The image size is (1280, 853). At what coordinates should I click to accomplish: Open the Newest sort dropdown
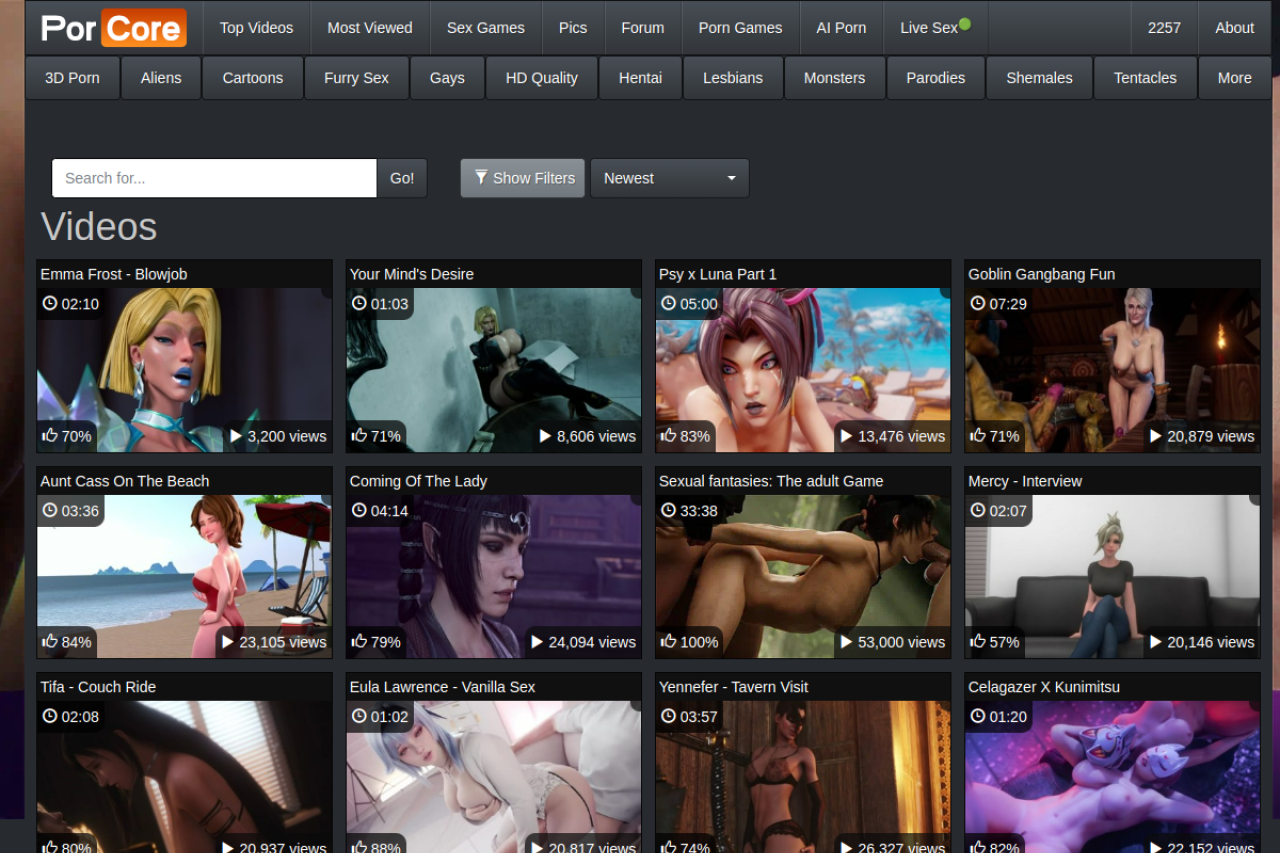coord(668,178)
